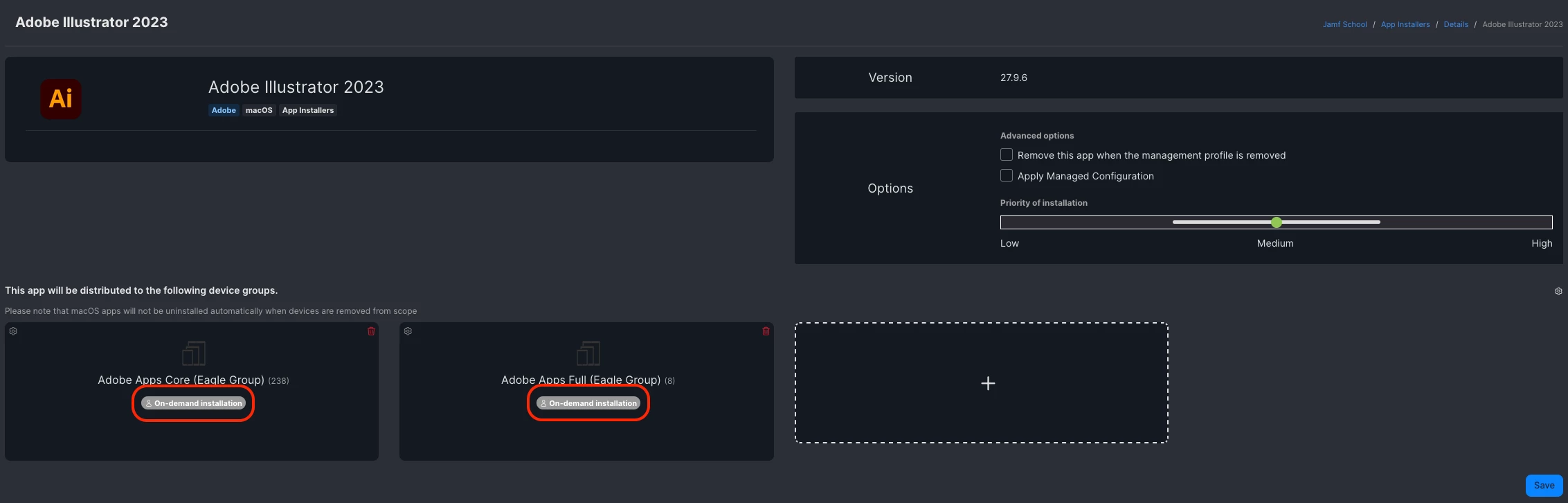Click On-demand installation badge for Apps Core

pos(193,403)
